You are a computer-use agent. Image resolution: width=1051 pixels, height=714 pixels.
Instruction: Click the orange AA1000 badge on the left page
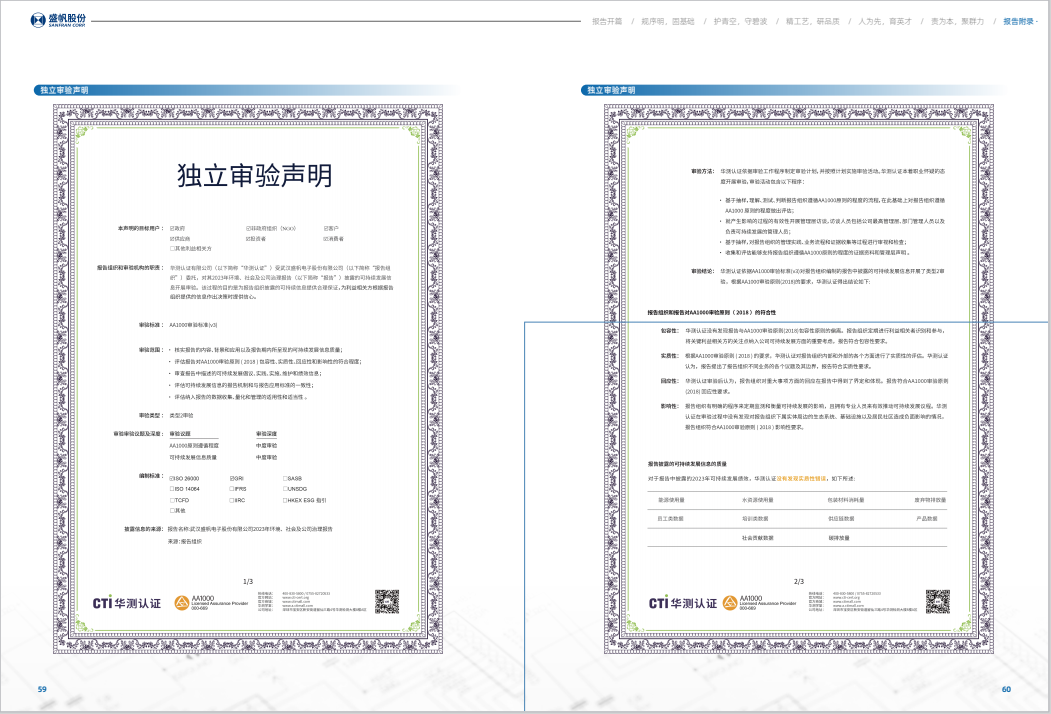coord(181,602)
